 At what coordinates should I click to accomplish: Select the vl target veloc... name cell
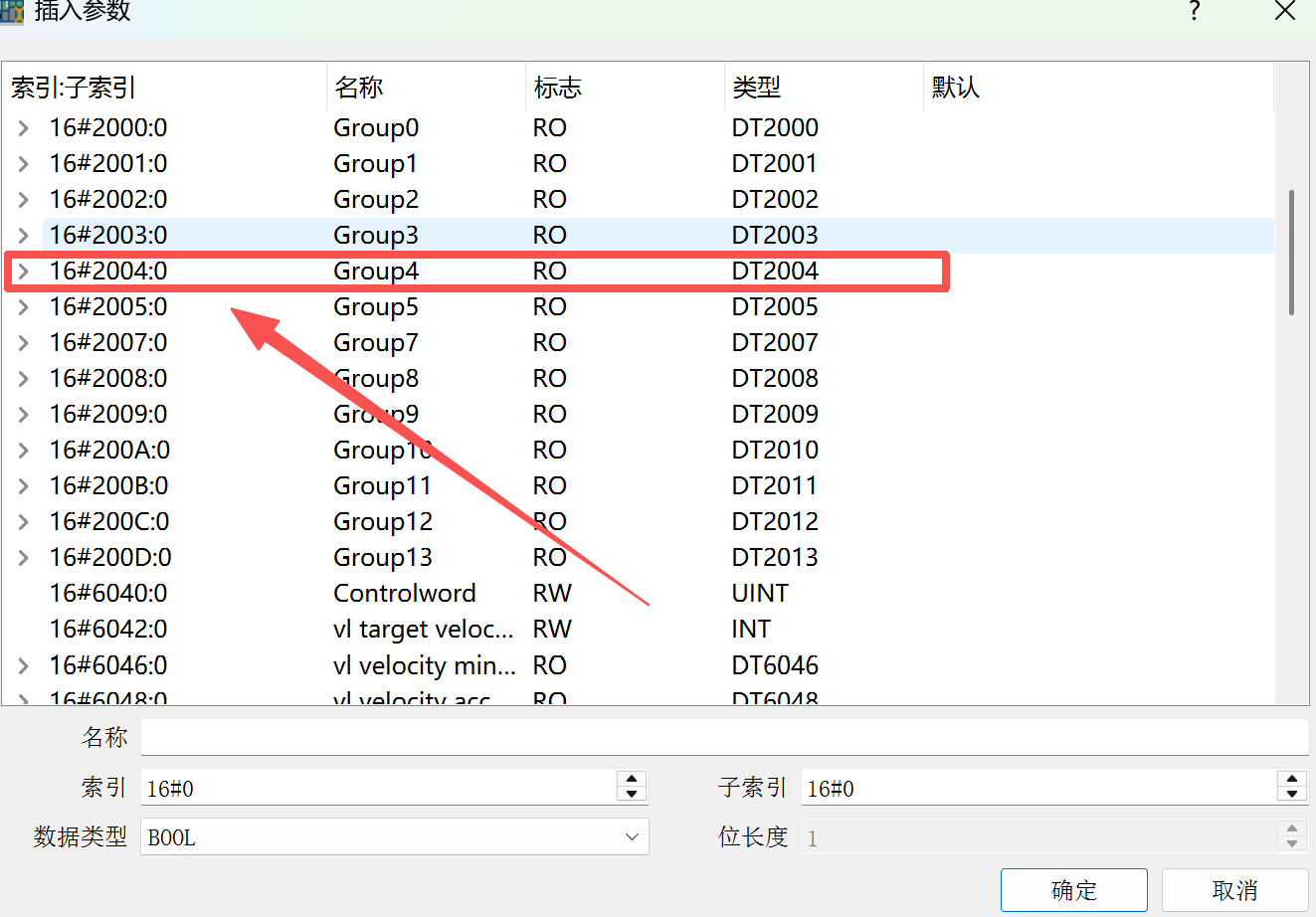424,630
